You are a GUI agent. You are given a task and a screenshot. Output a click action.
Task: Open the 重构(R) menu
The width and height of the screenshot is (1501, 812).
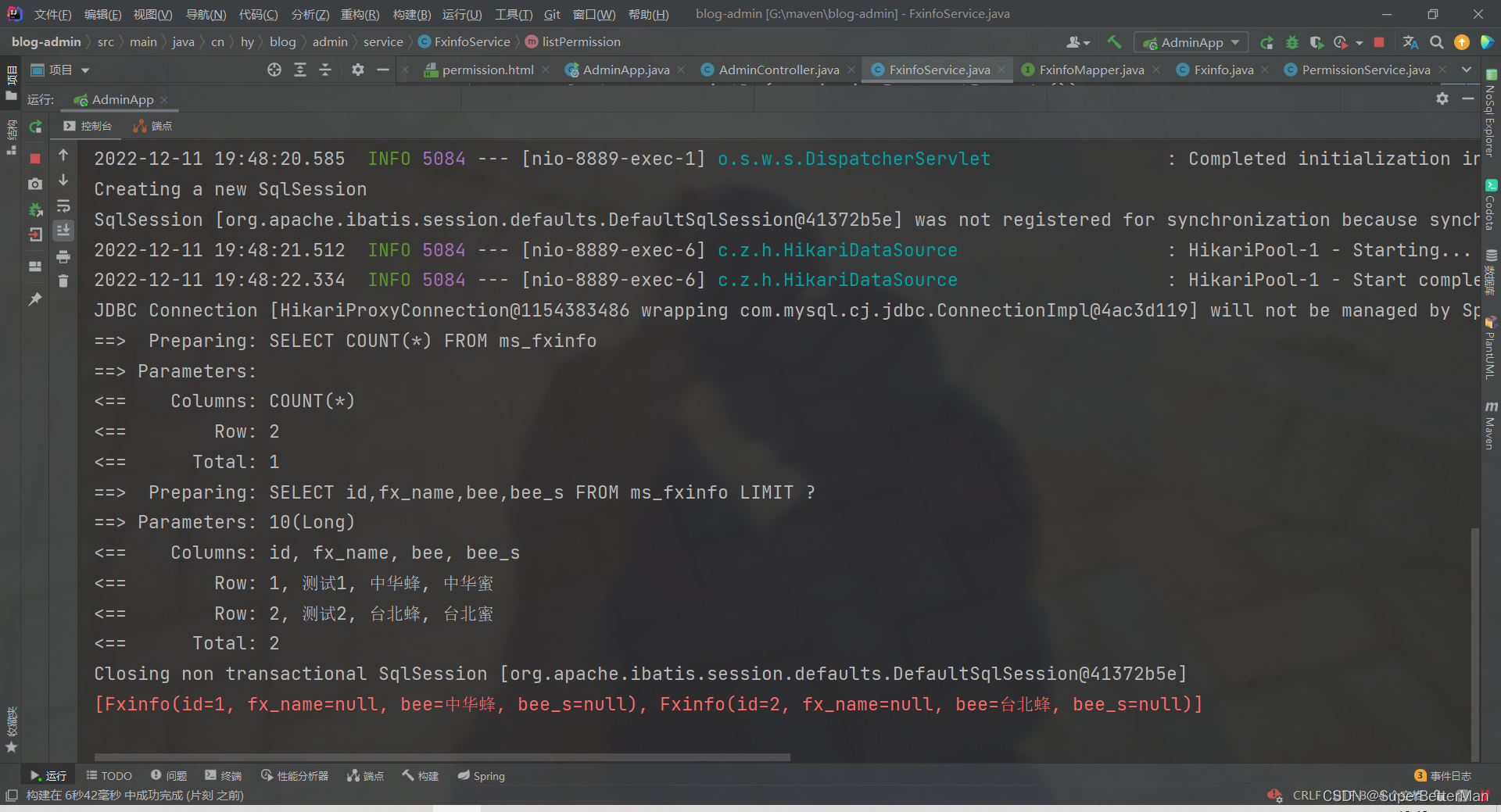coord(360,14)
